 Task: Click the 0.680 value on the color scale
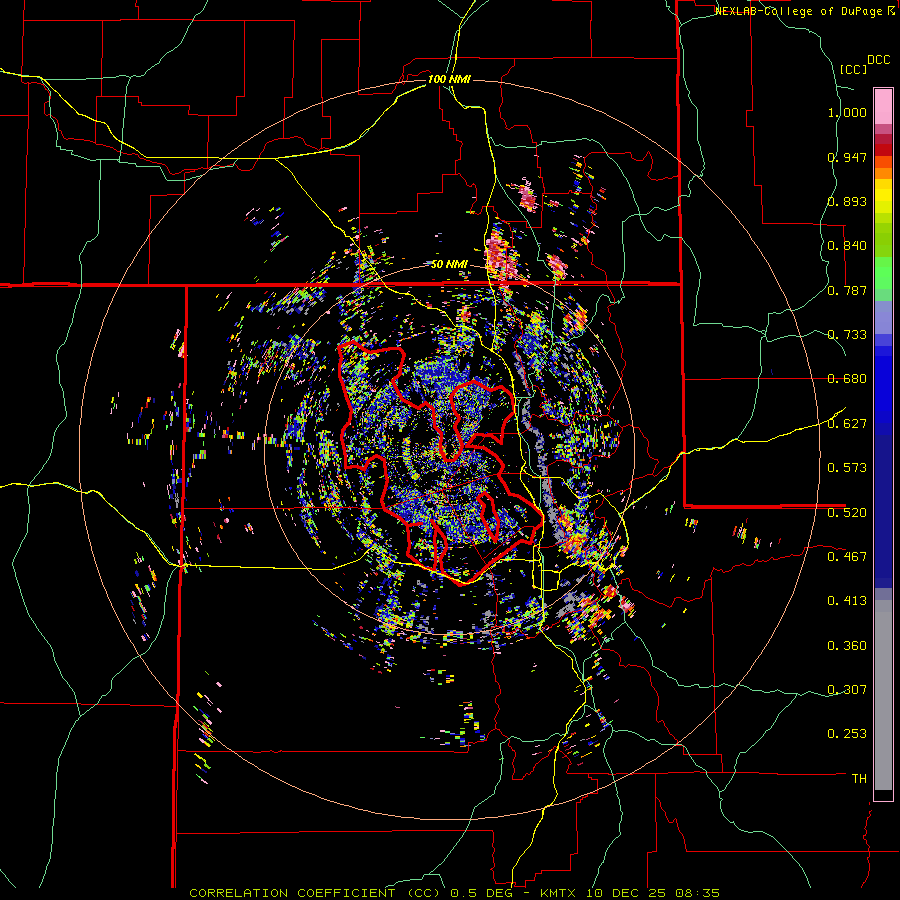click(x=847, y=379)
